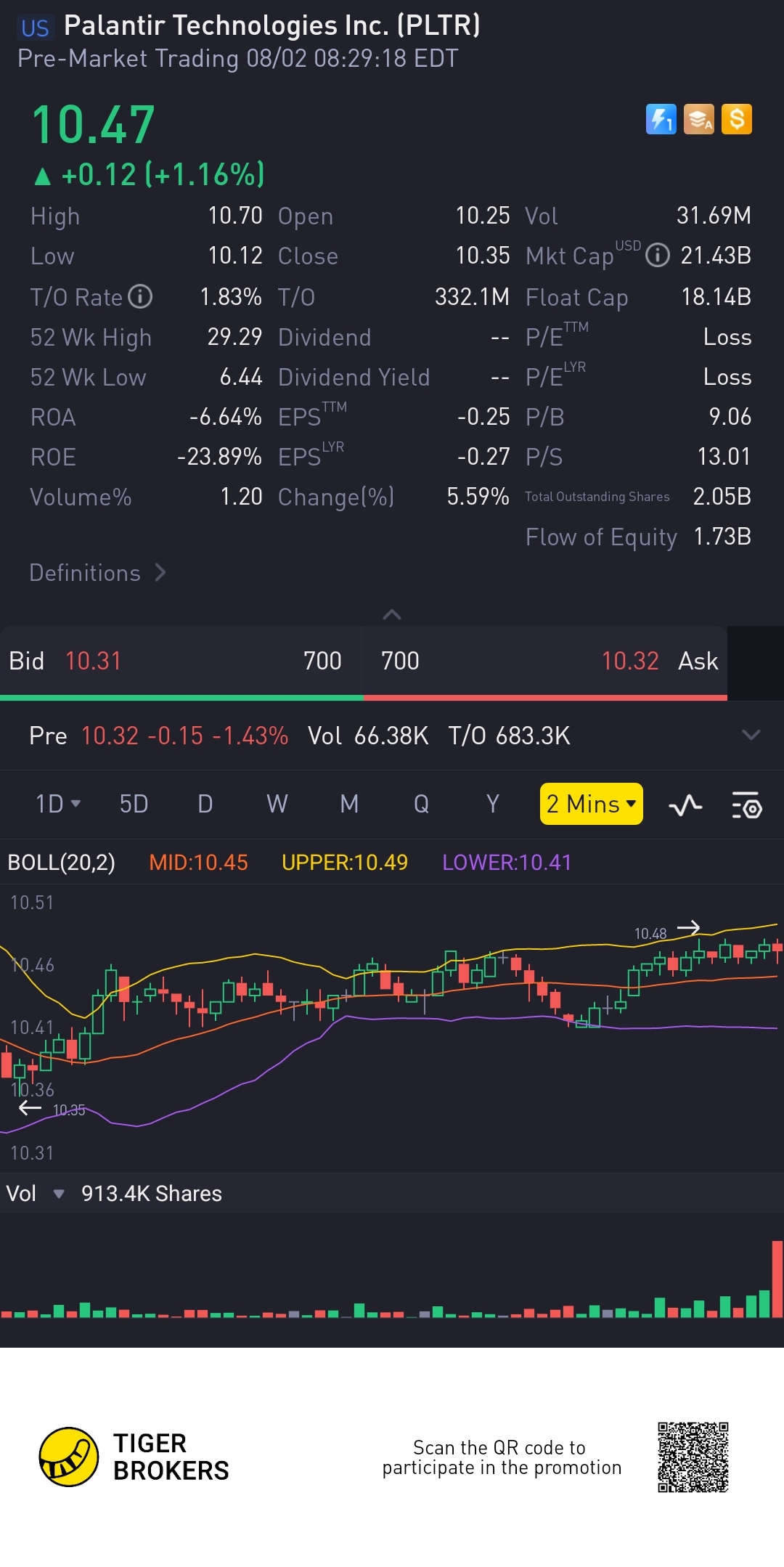The width and height of the screenshot is (784, 1567).
Task: Switch to the D daily chart tab
Action: point(205,804)
